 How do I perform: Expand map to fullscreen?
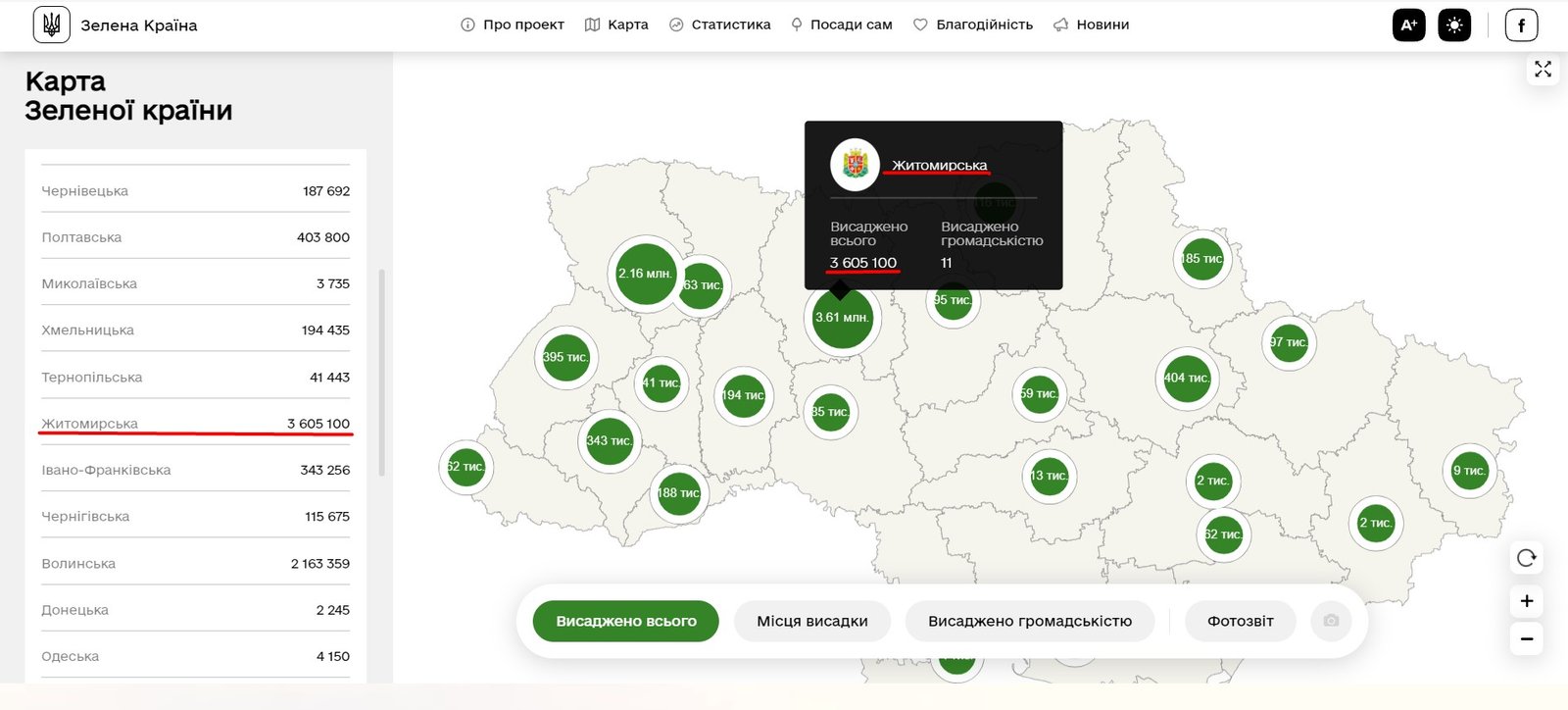coord(1543,69)
